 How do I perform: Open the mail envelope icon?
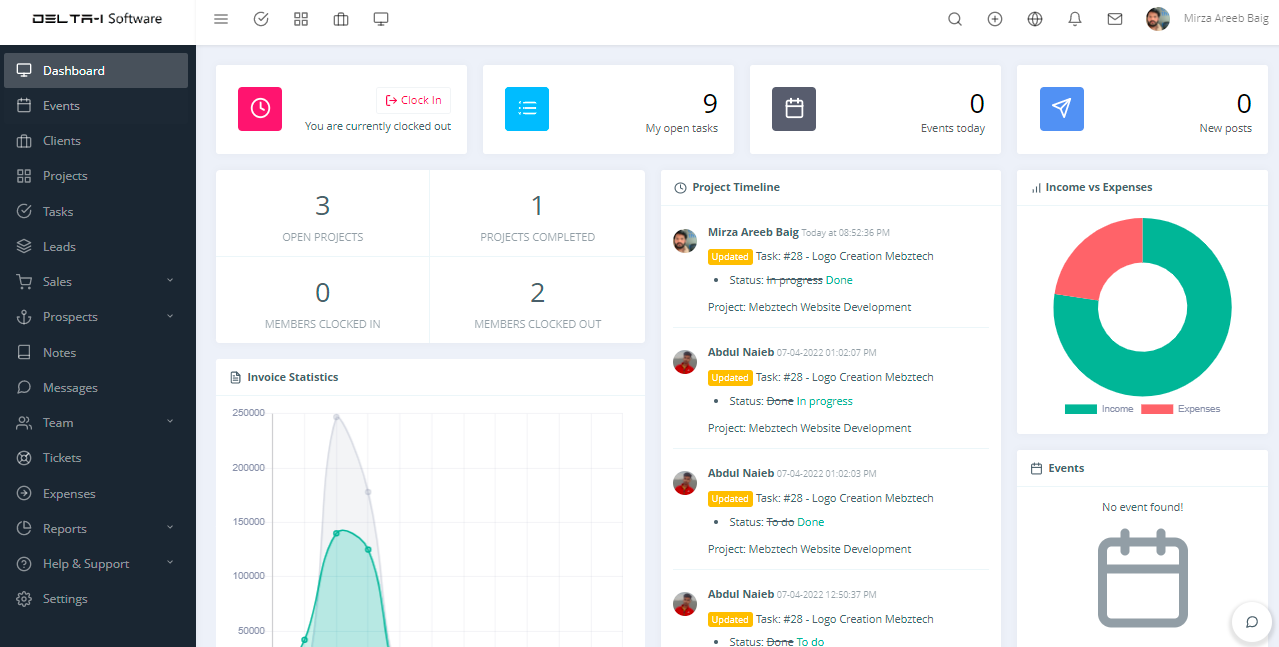point(1115,19)
